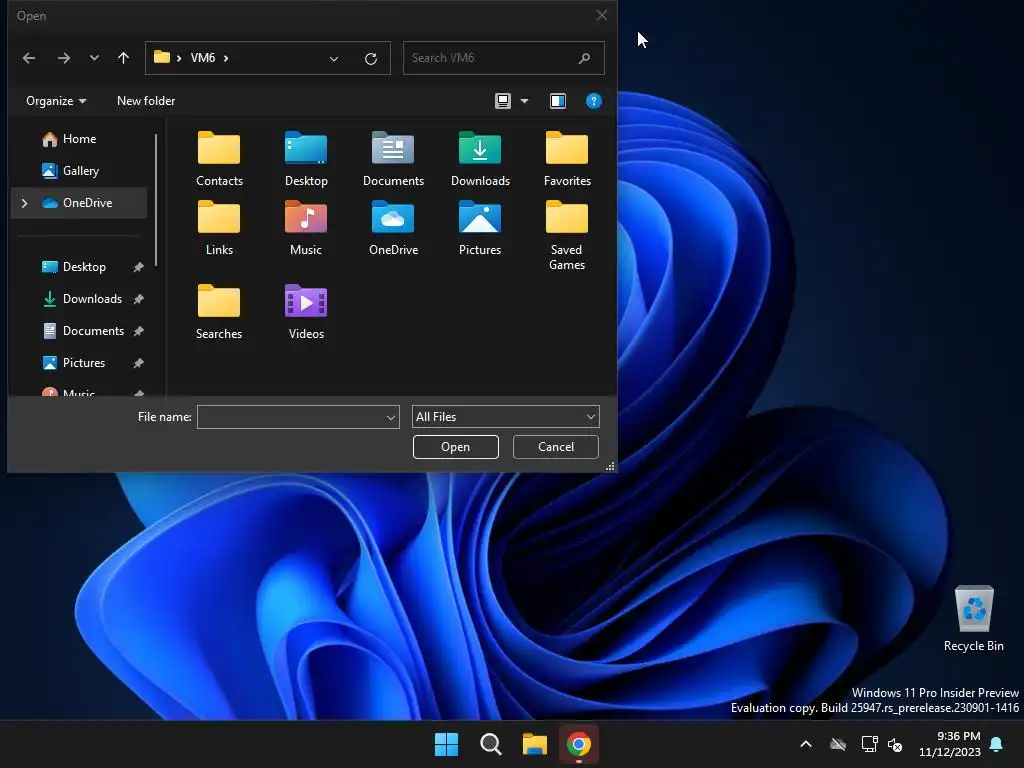This screenshot has height=768, width=1024.
Task: Click the Open button
Action: [456, 447]
